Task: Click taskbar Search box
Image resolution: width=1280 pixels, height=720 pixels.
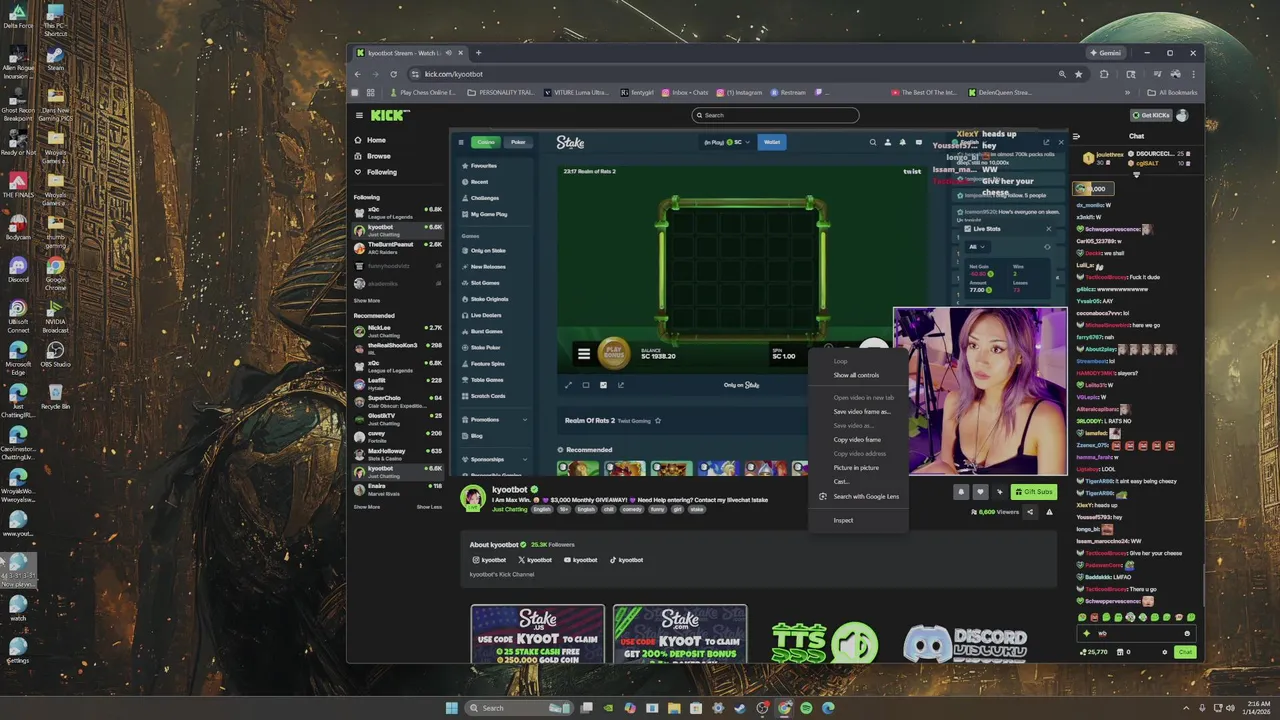Action: click(520, 708)
